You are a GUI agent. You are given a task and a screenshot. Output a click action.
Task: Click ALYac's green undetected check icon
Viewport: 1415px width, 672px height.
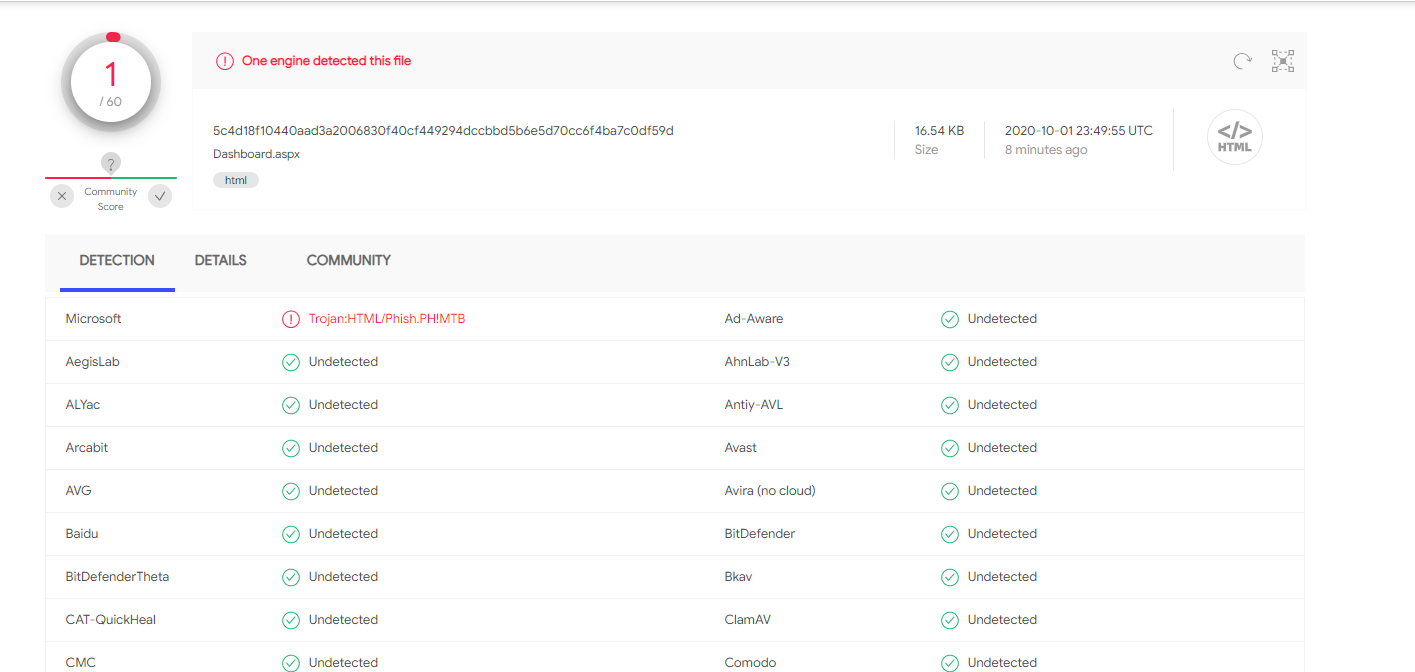tap(291, 405)
